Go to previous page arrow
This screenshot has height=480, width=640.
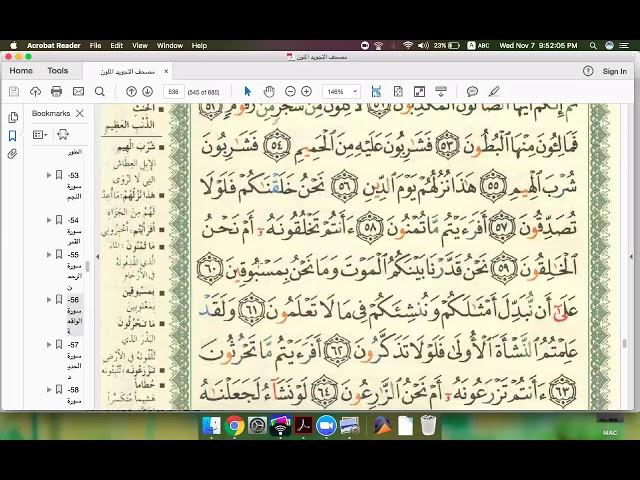[x=131, y=91]
